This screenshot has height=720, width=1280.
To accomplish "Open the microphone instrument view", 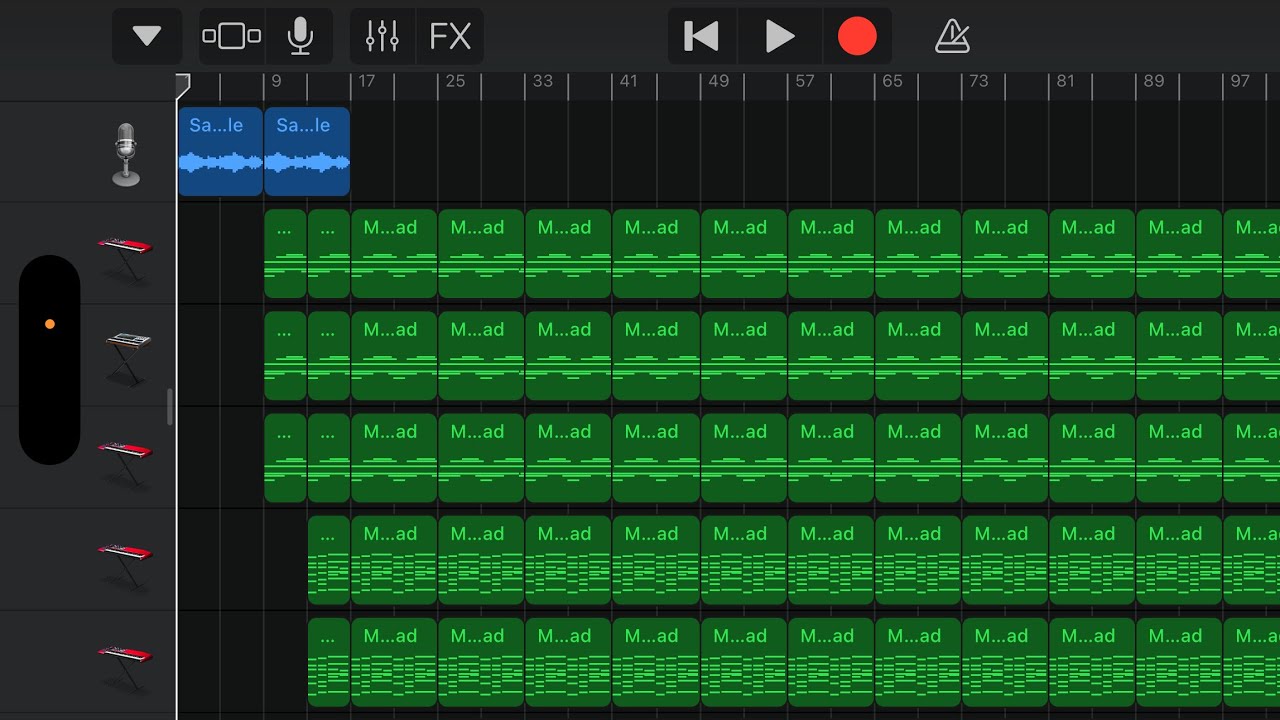I will [x=300, y=37].
